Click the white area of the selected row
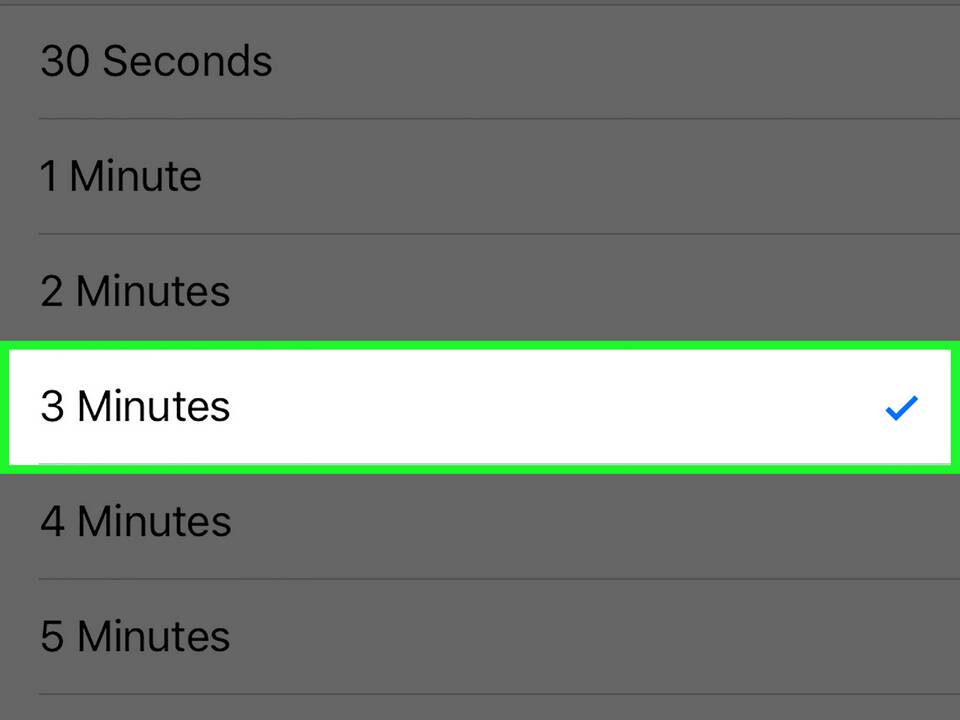960x720 pixels. 560,407
